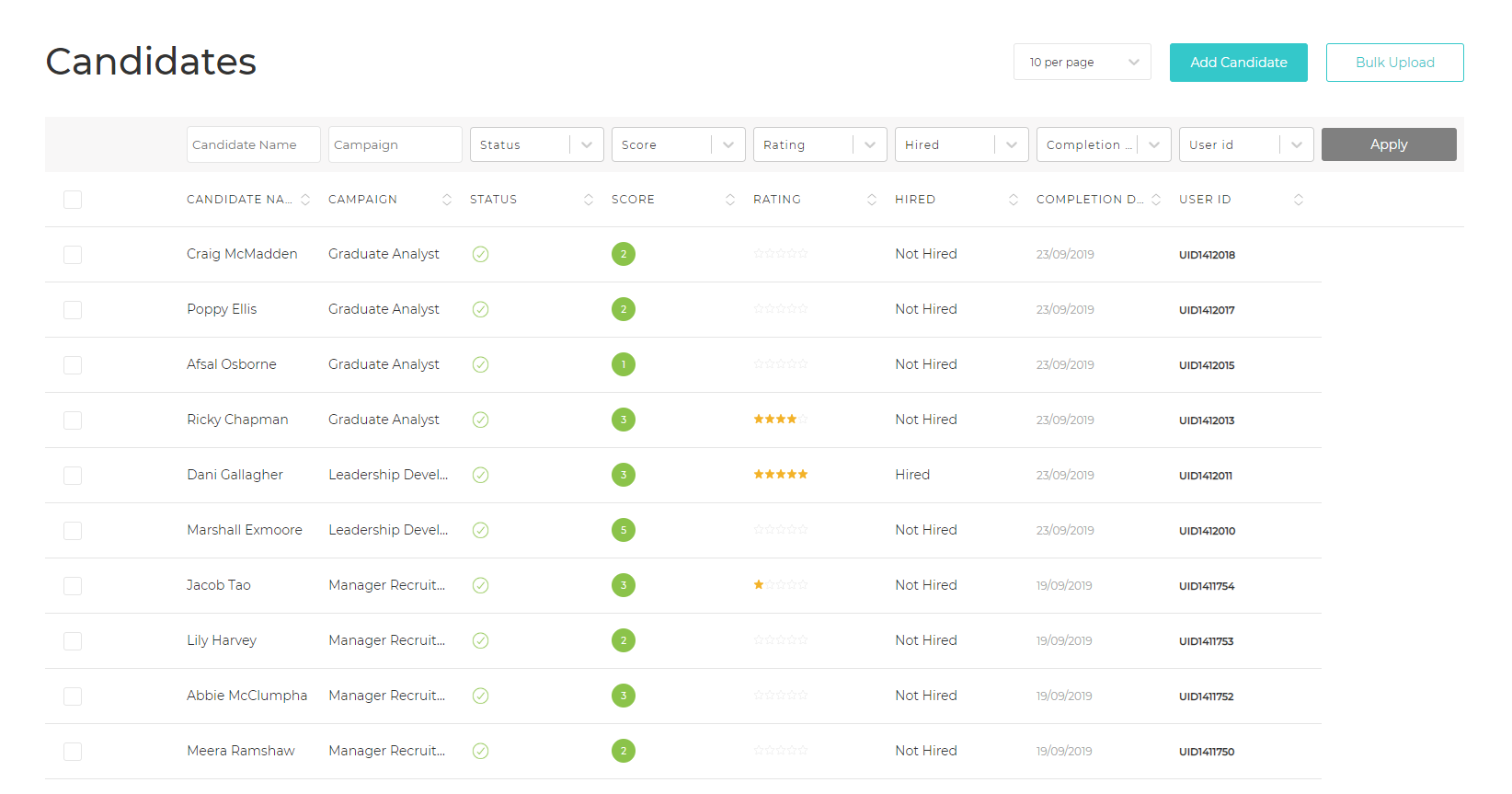Image resolution: width=1512 pixels, height=794 pixels.
Task: Focus the Candidate Name filter field
Action: point(253,144)
